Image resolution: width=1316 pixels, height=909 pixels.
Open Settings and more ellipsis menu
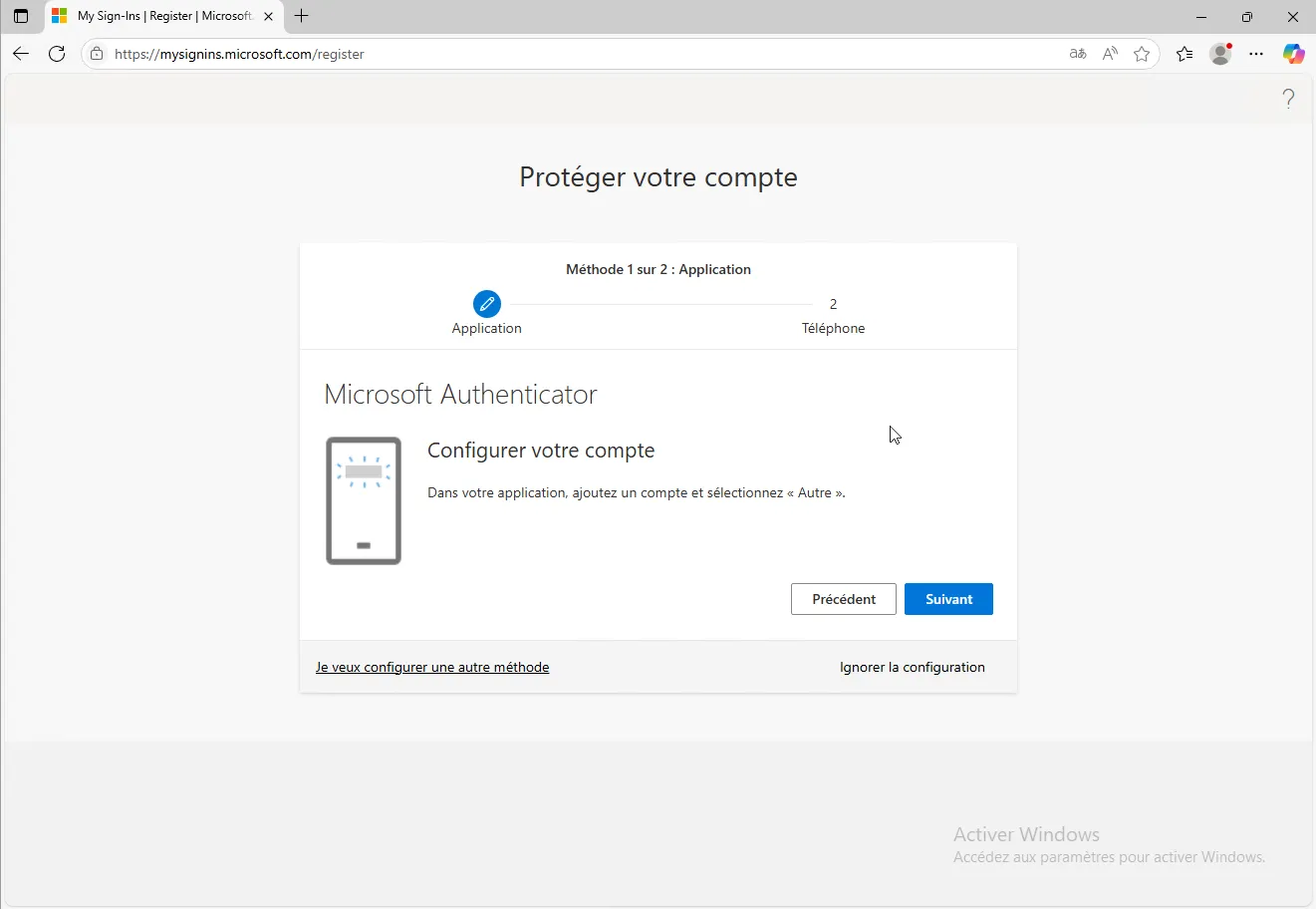click(1256, 54)
